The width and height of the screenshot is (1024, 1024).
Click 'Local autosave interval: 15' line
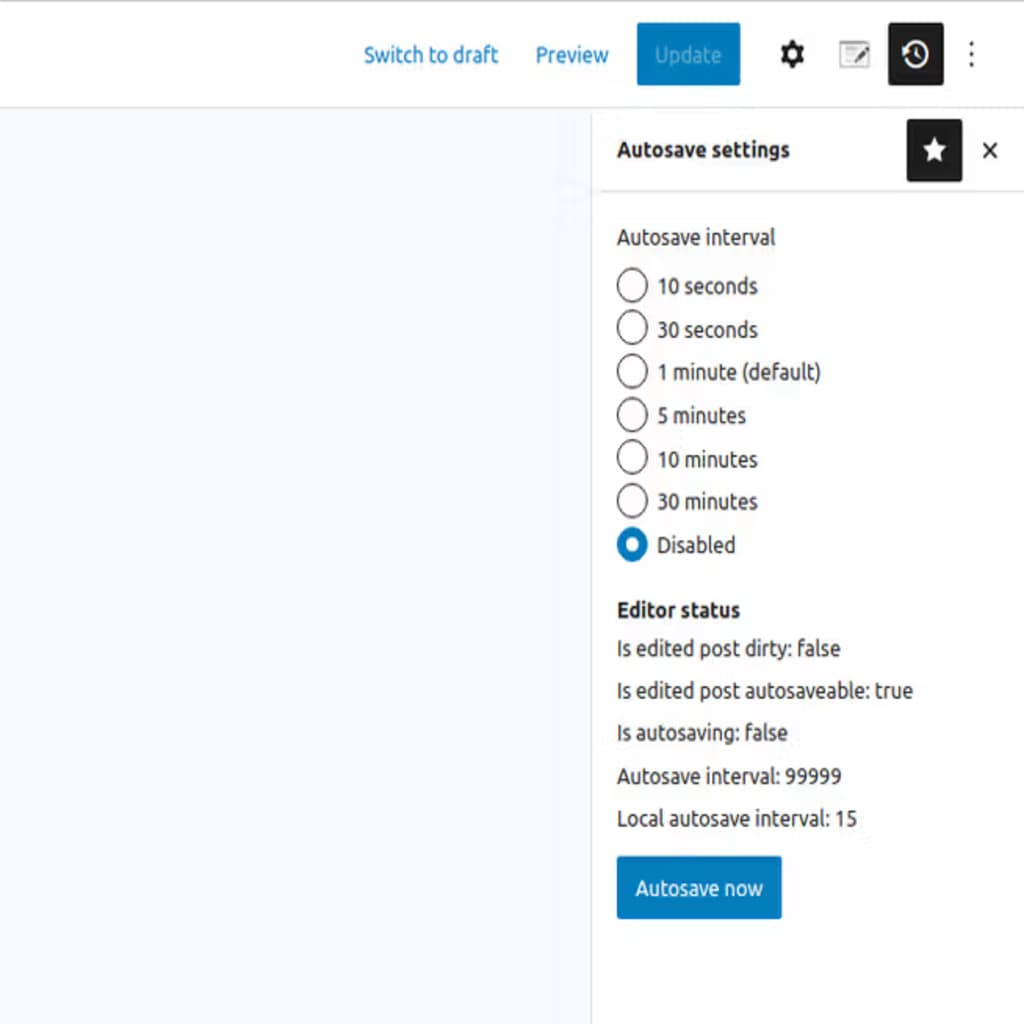point(737,819)
